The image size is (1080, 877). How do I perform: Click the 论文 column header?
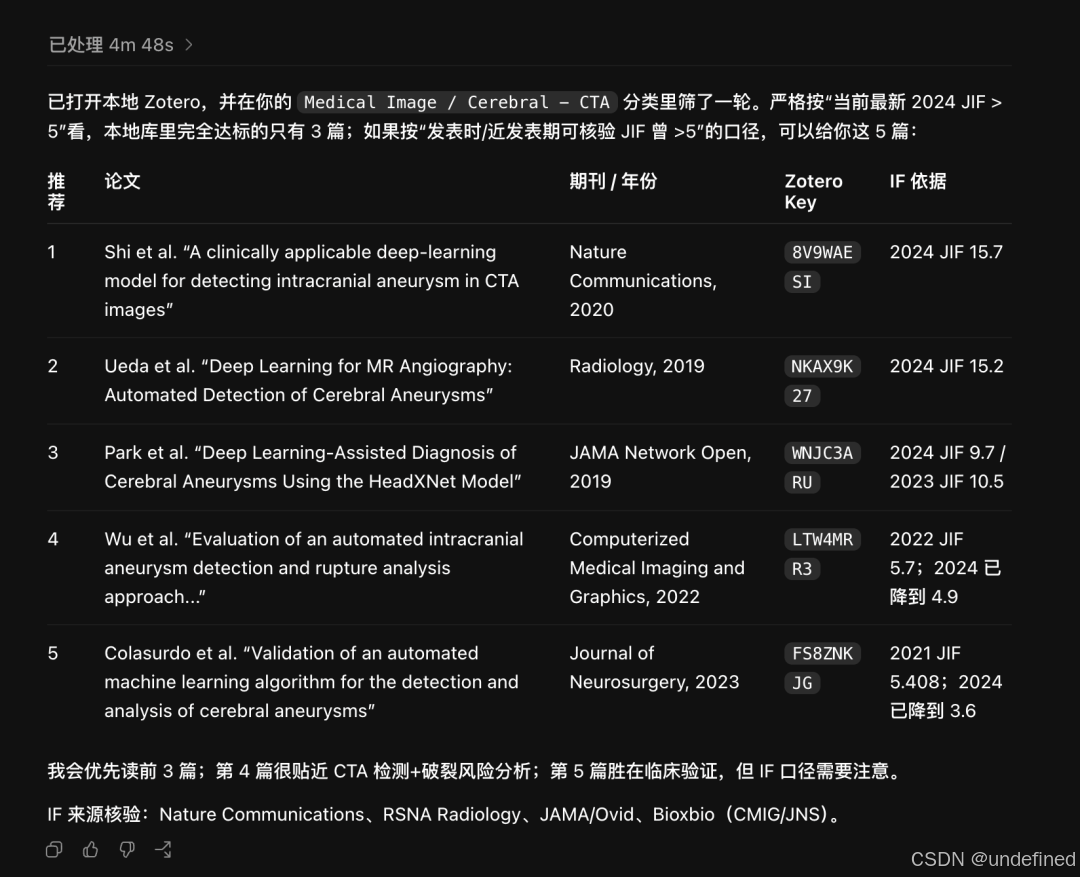[123, 181]
